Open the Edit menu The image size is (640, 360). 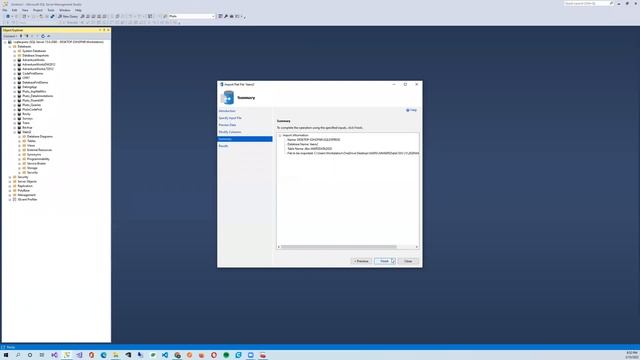[14, 10]
